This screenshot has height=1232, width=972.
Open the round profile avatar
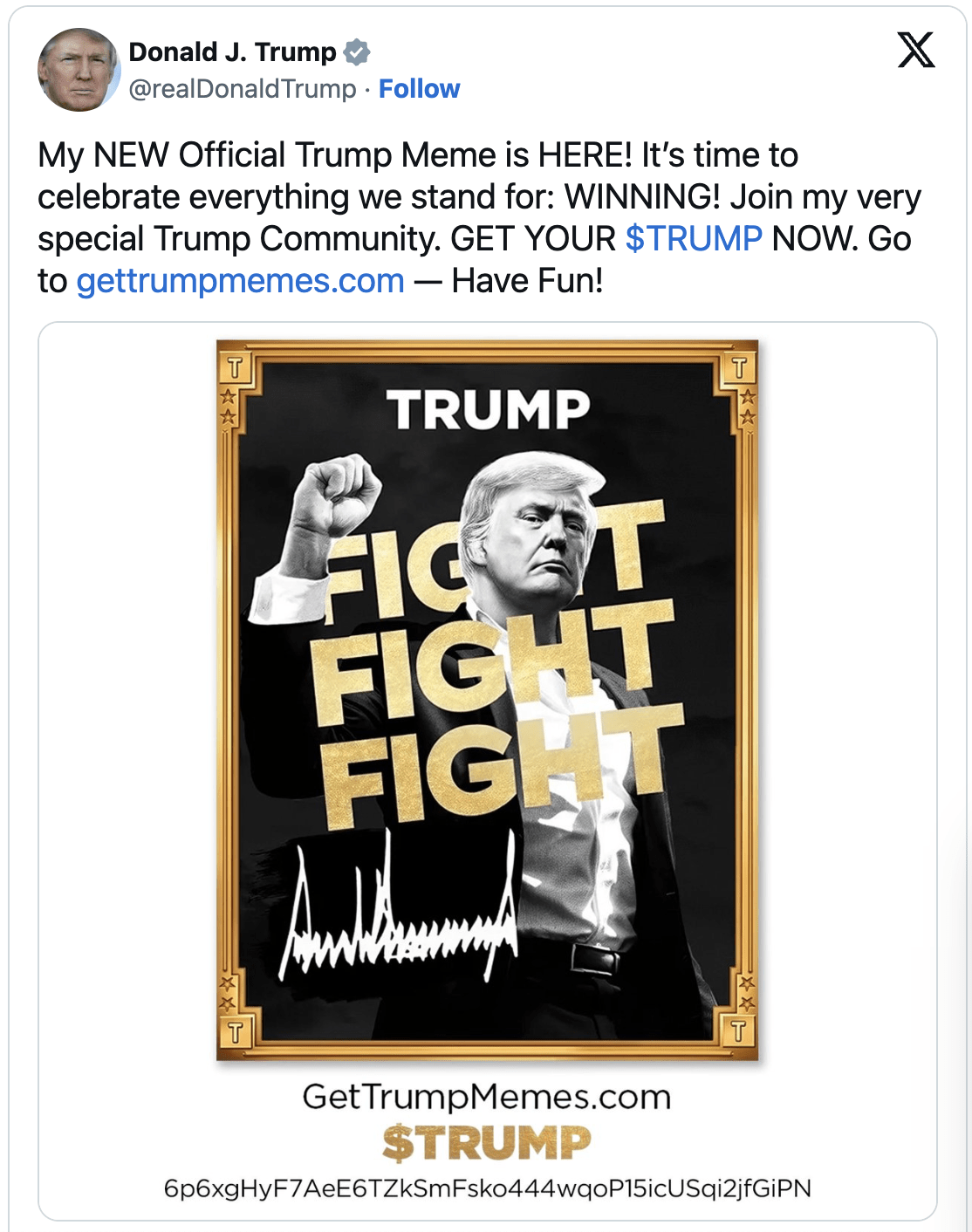pos(79,70)
